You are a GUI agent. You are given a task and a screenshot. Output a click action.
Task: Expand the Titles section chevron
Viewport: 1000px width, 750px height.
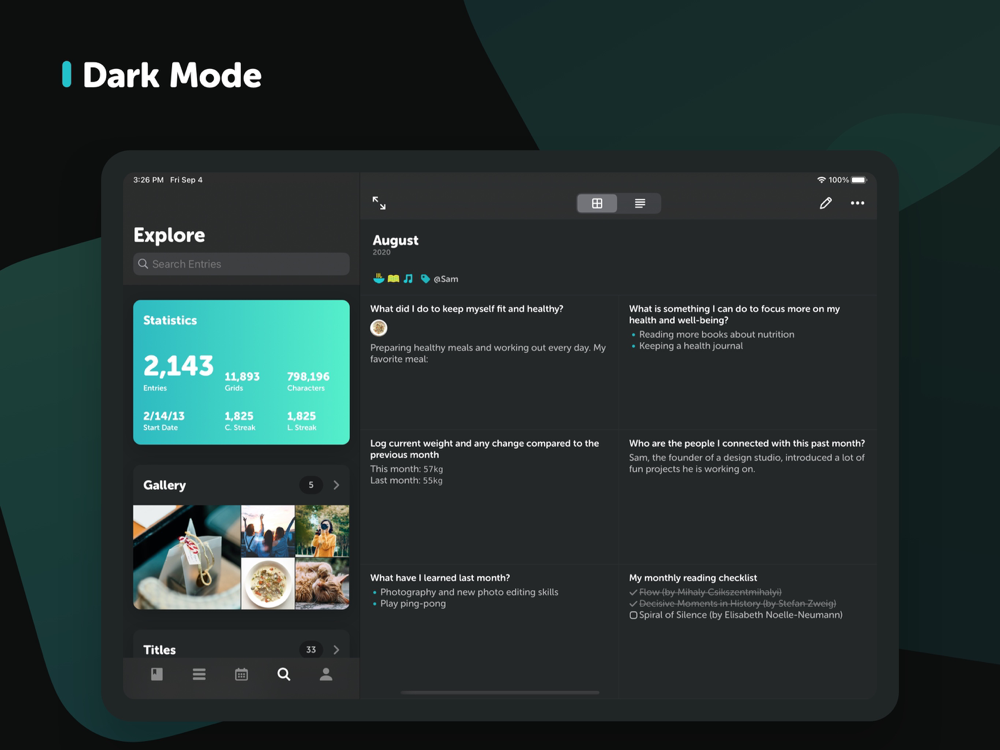point(336,650)
